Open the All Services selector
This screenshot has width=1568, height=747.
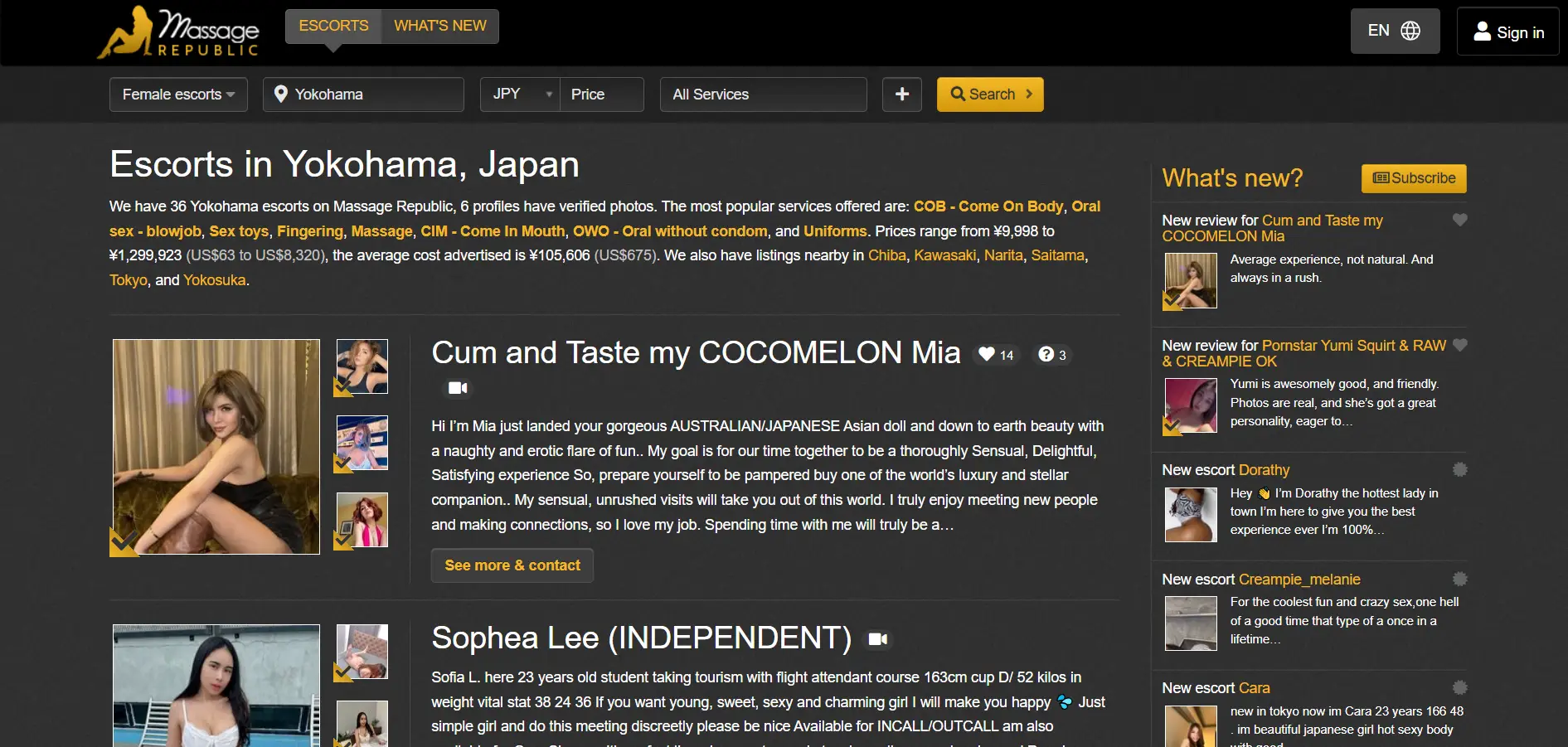click(763, 95)
